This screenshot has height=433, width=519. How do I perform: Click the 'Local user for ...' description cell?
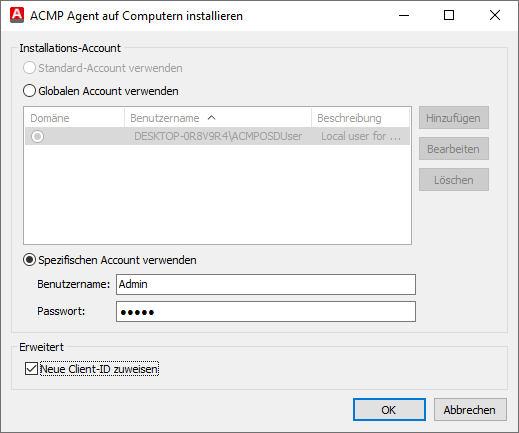coord(361,136)
